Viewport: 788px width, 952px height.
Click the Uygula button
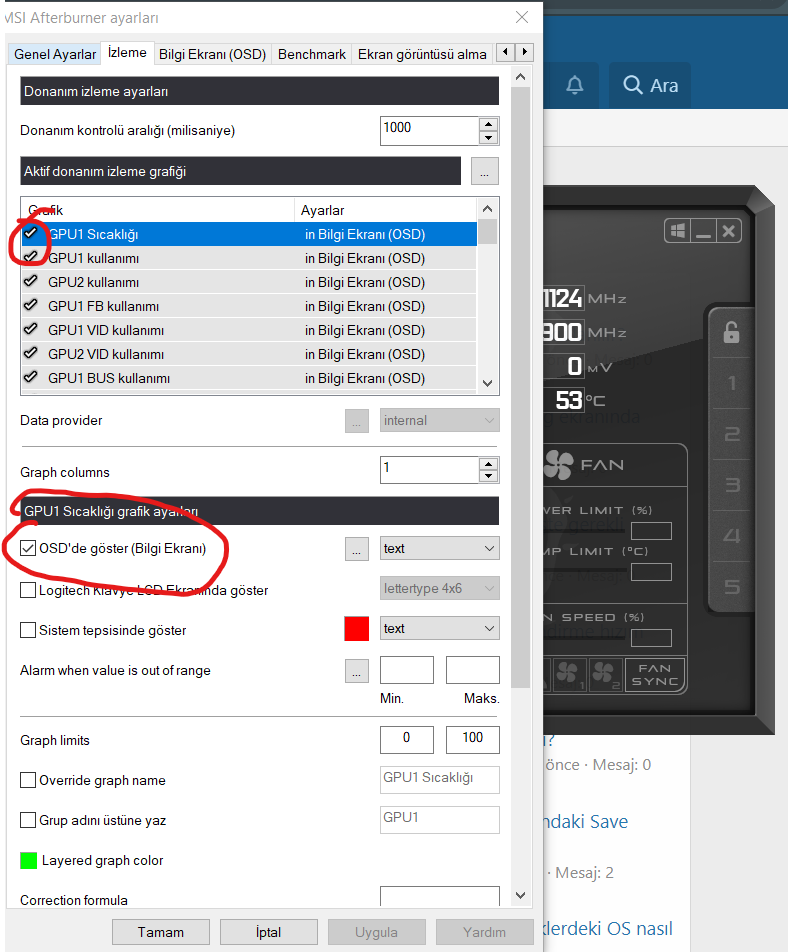click(376, 932)
